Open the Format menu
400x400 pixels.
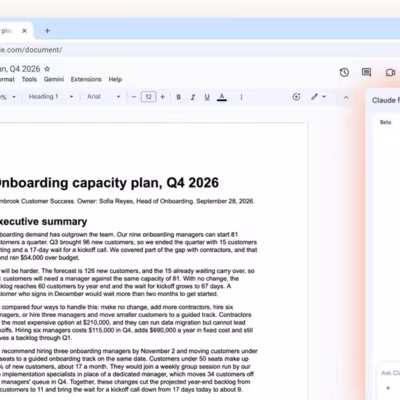[x=7, y=79]
